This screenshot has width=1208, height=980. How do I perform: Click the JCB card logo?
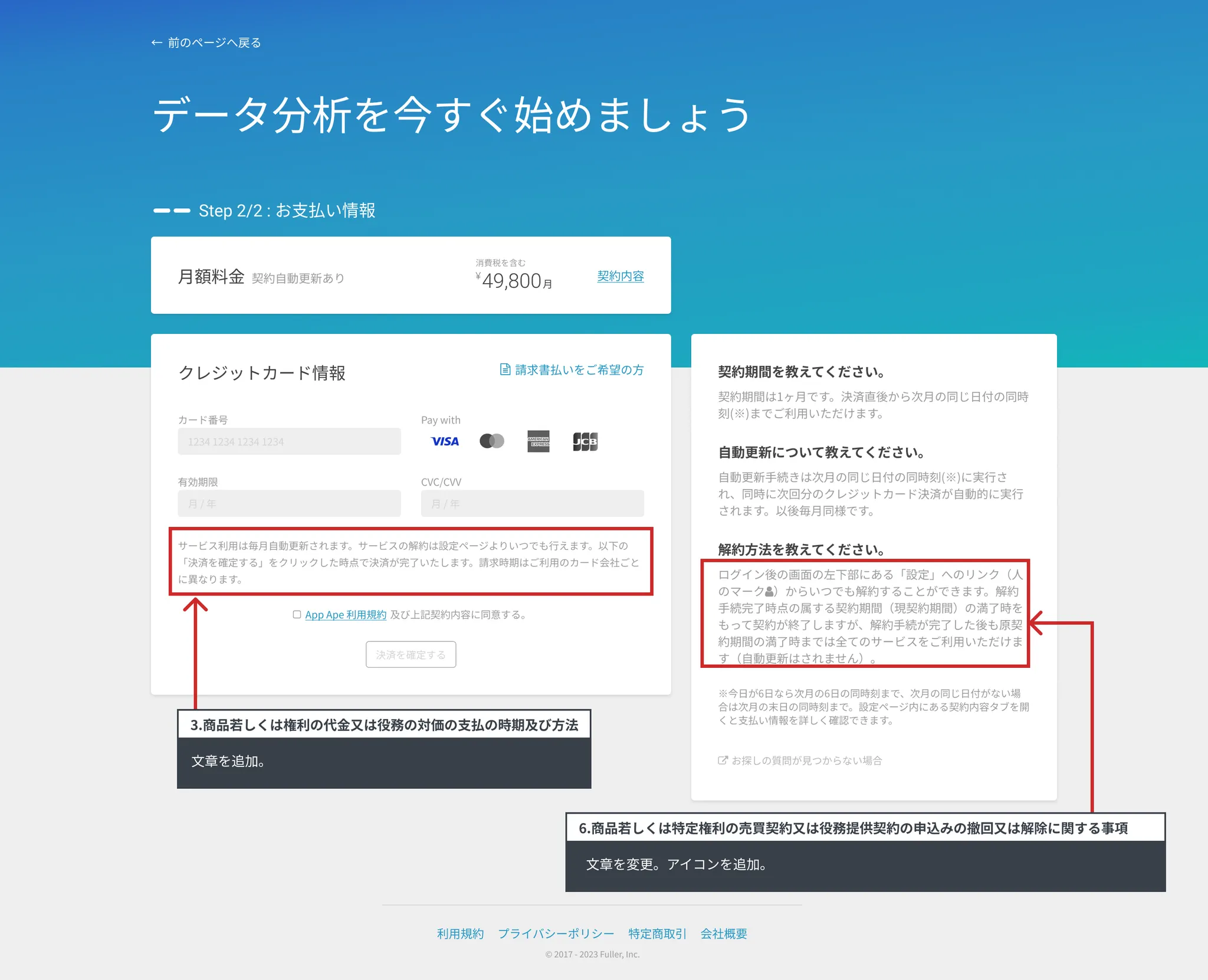(585, 441)
